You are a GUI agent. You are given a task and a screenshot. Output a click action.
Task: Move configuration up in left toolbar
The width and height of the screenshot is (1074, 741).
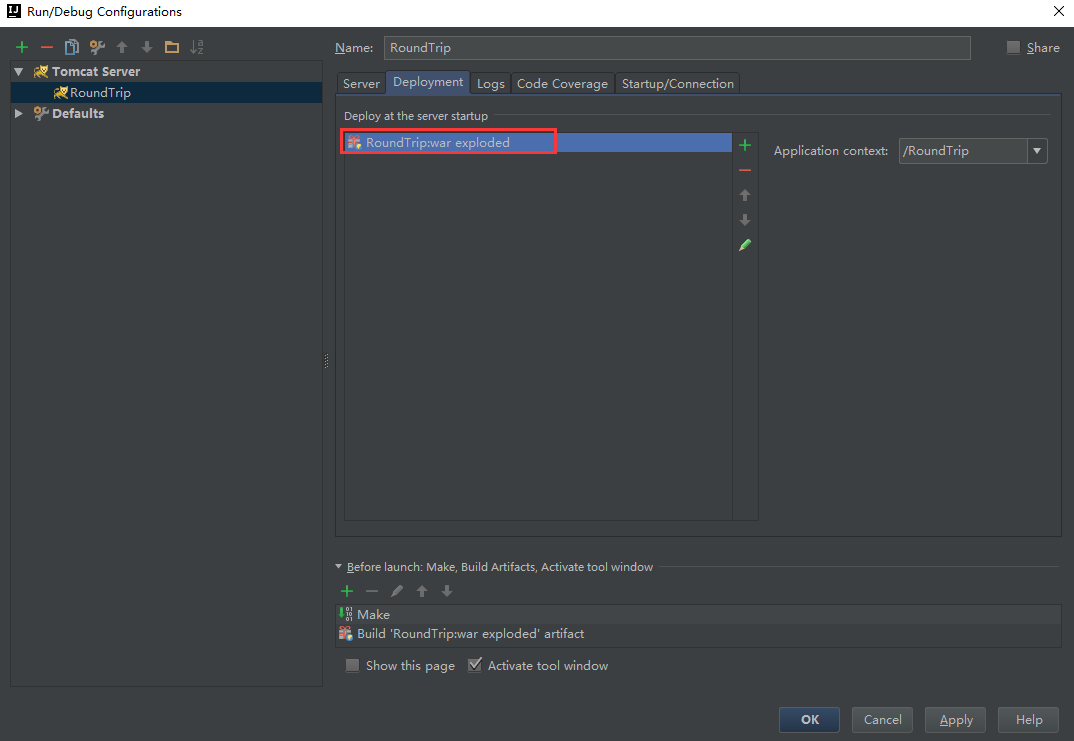[x=122, y=47]
